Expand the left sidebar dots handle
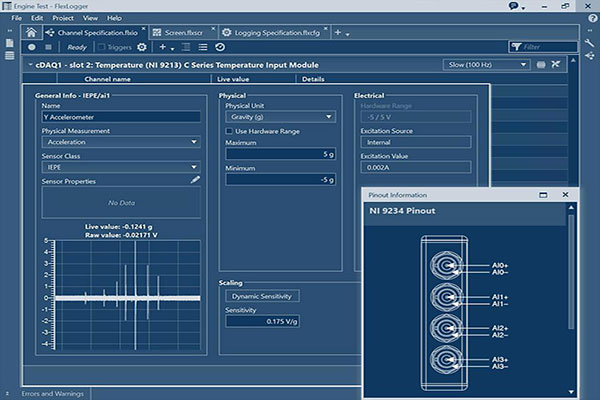 tap(10, 31)
